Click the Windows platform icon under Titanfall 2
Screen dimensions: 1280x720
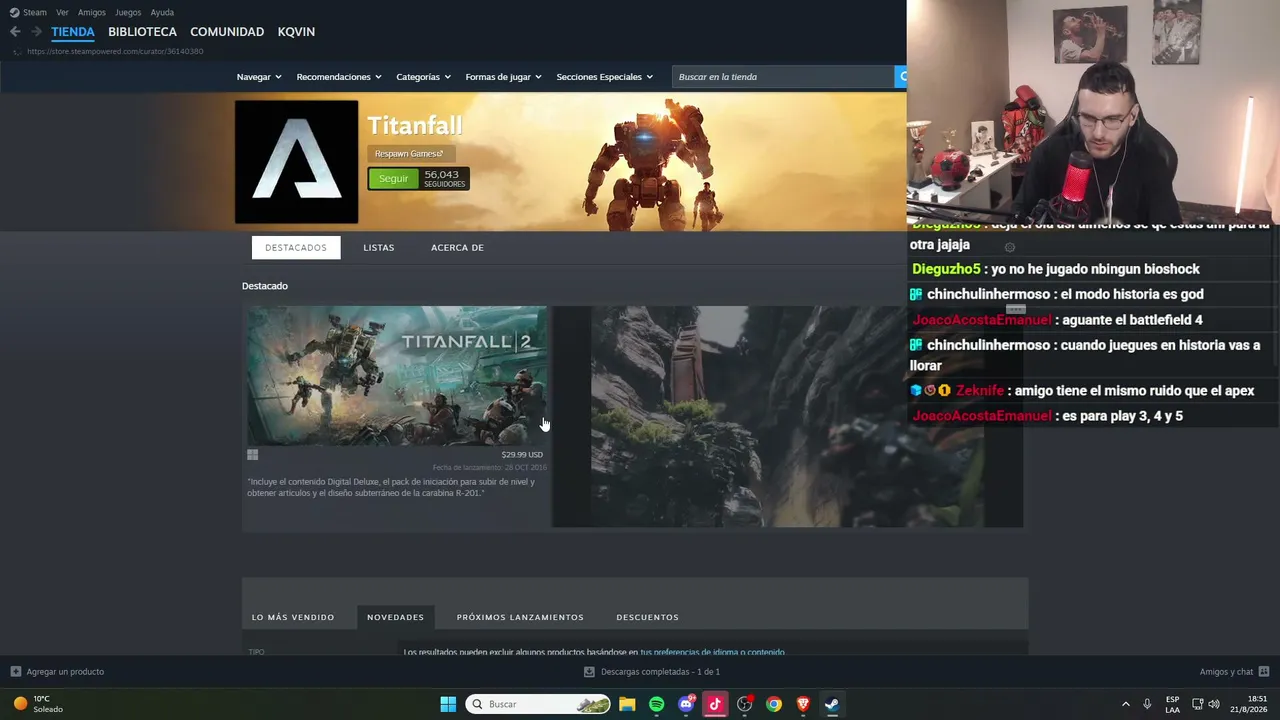pos(253,455)
